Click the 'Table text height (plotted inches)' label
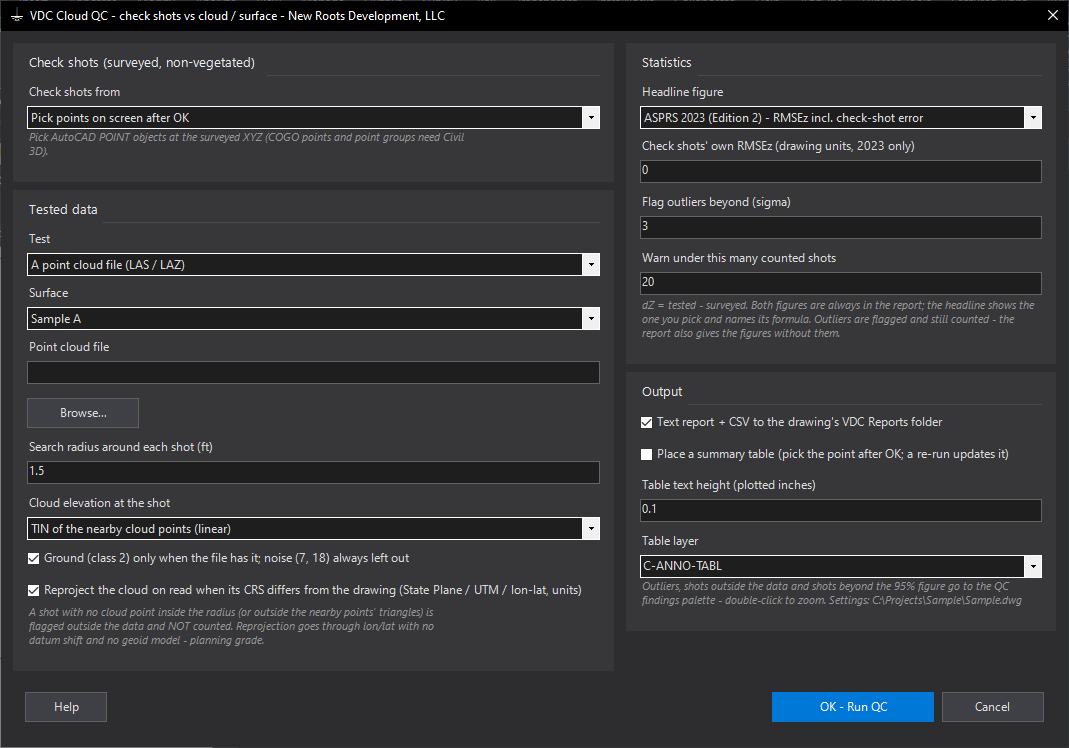This screenshot has height=748, width=1069. pos(728,485)
